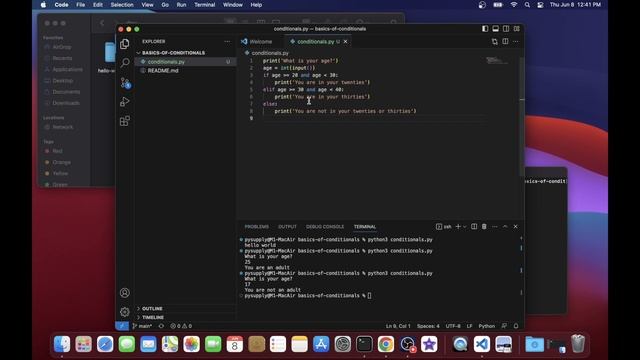
Task: Go to line via Ln 9, Col 1
Action: tap(398, 326)
